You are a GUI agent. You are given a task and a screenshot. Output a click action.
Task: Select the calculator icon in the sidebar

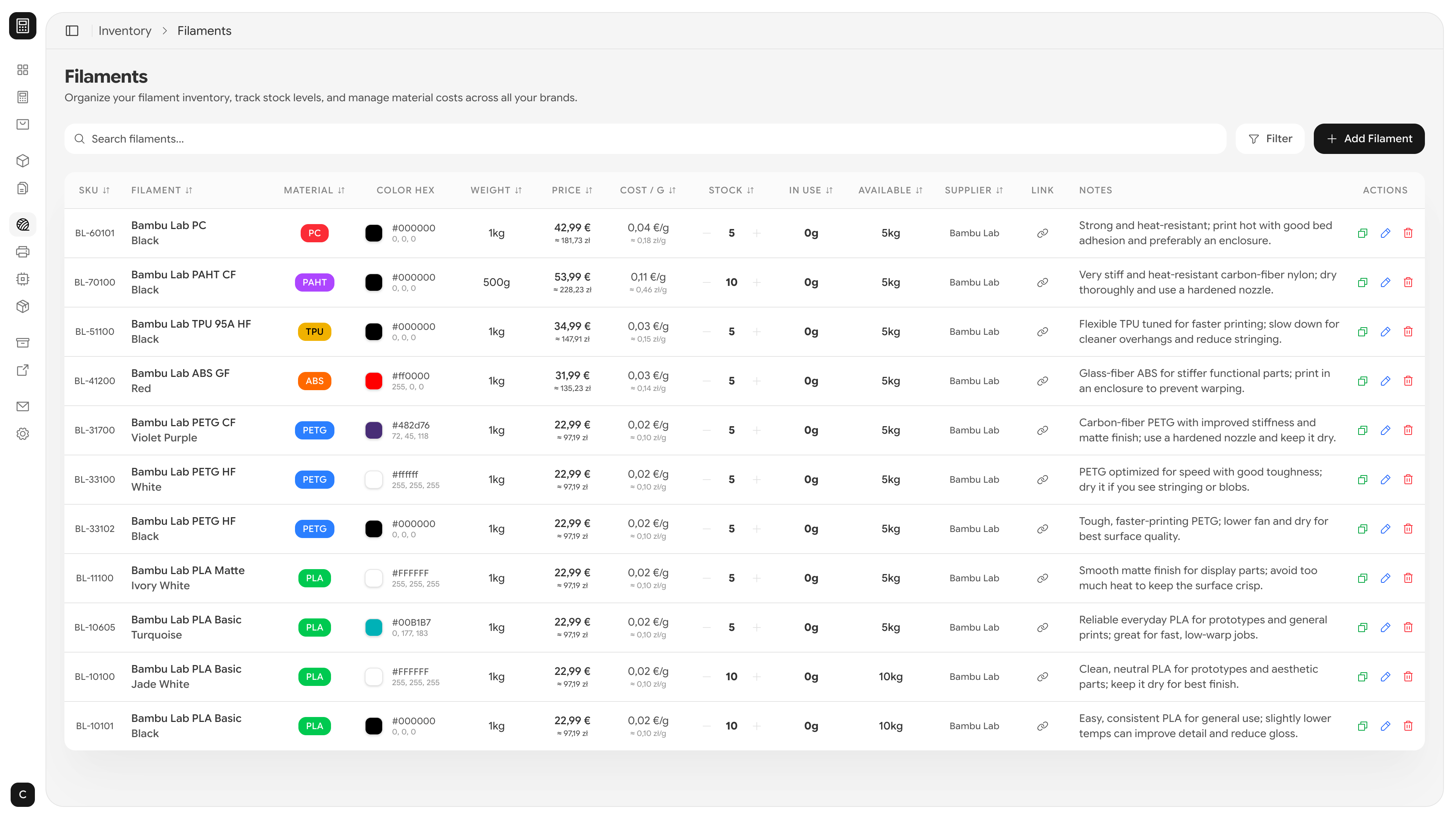click(23, 97)
